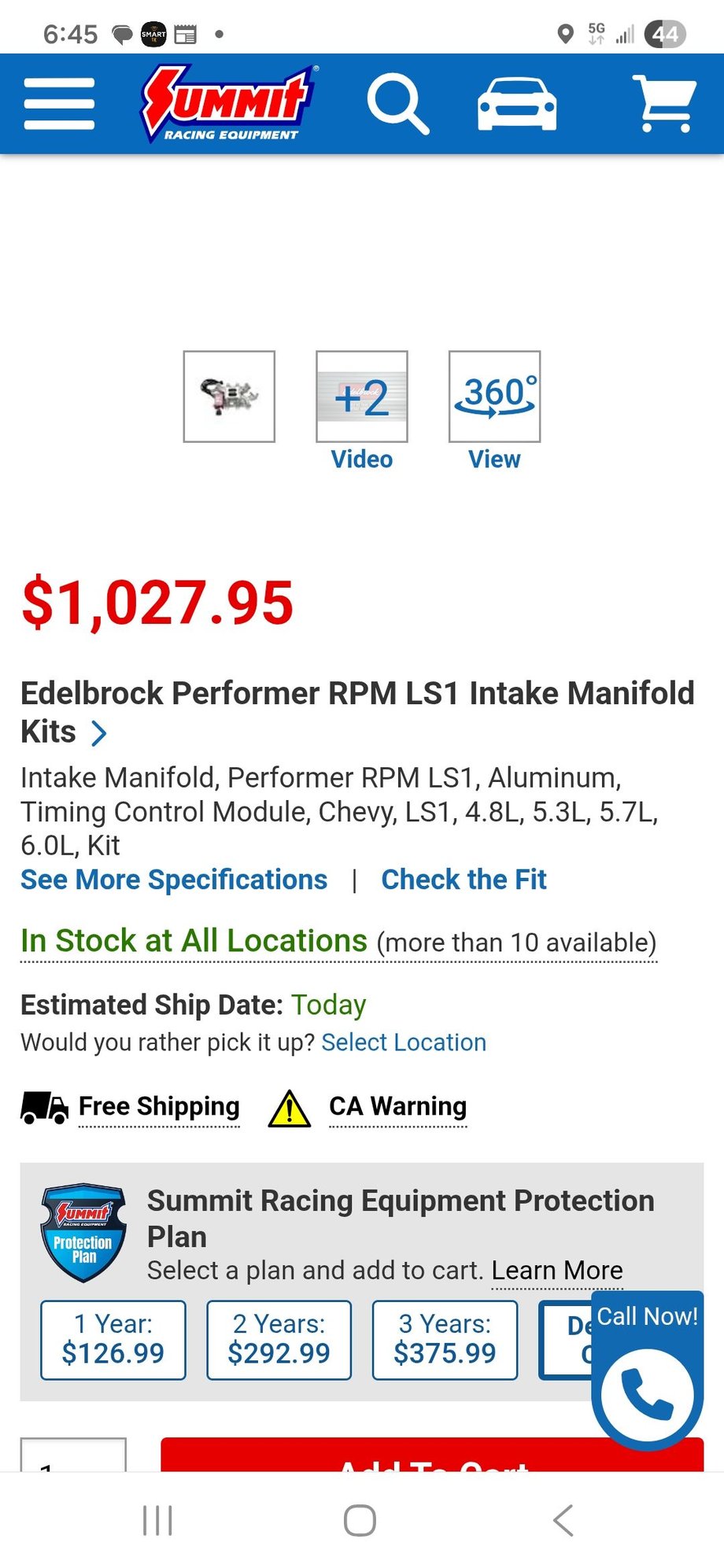Click Learn More about protection plan
The width and height of the screenshot is (724, 1568).
click(x=557, y=1271)
